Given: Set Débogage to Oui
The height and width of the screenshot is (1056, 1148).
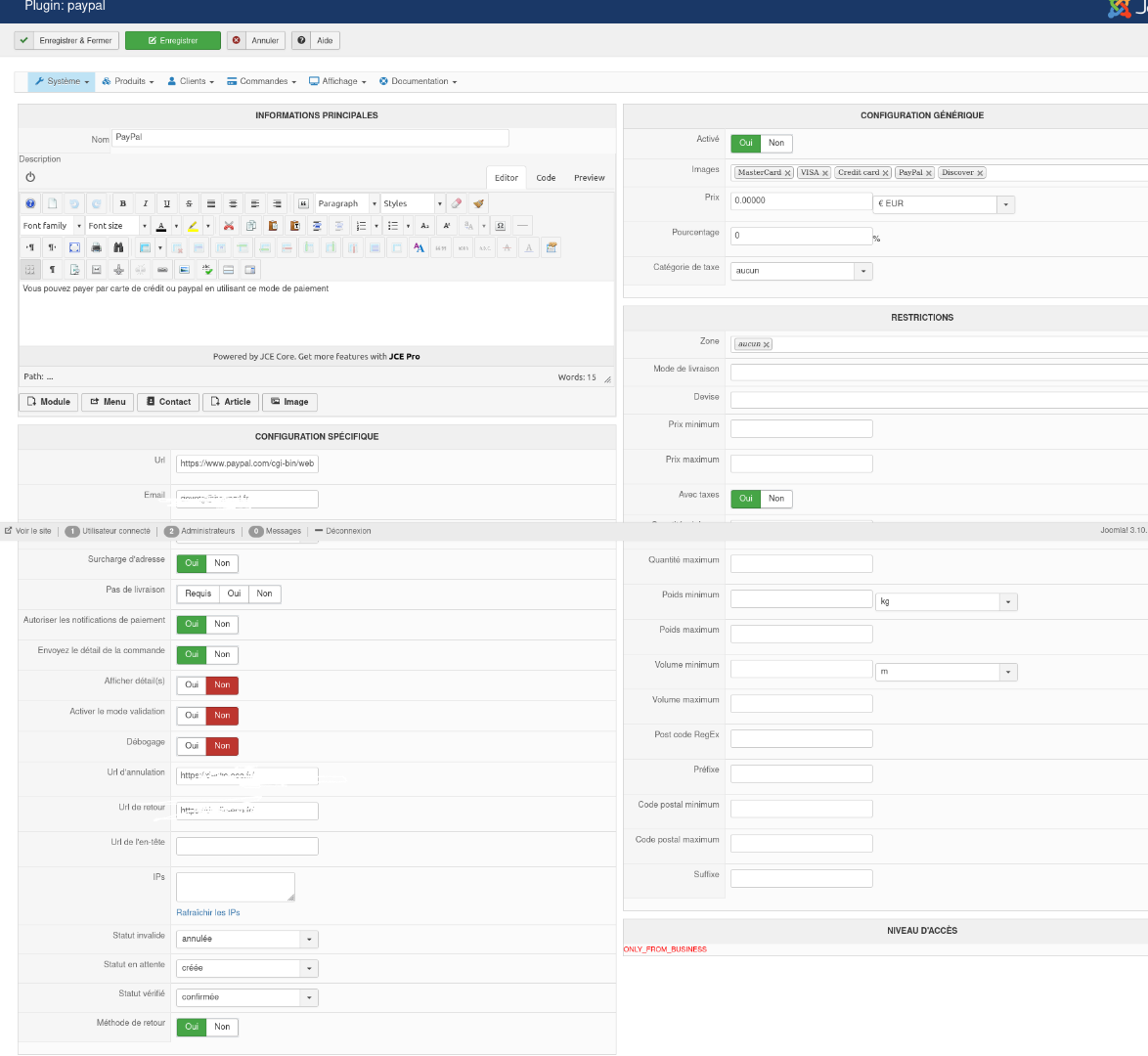Looking at the screenshot, I should tap(192, 746).
